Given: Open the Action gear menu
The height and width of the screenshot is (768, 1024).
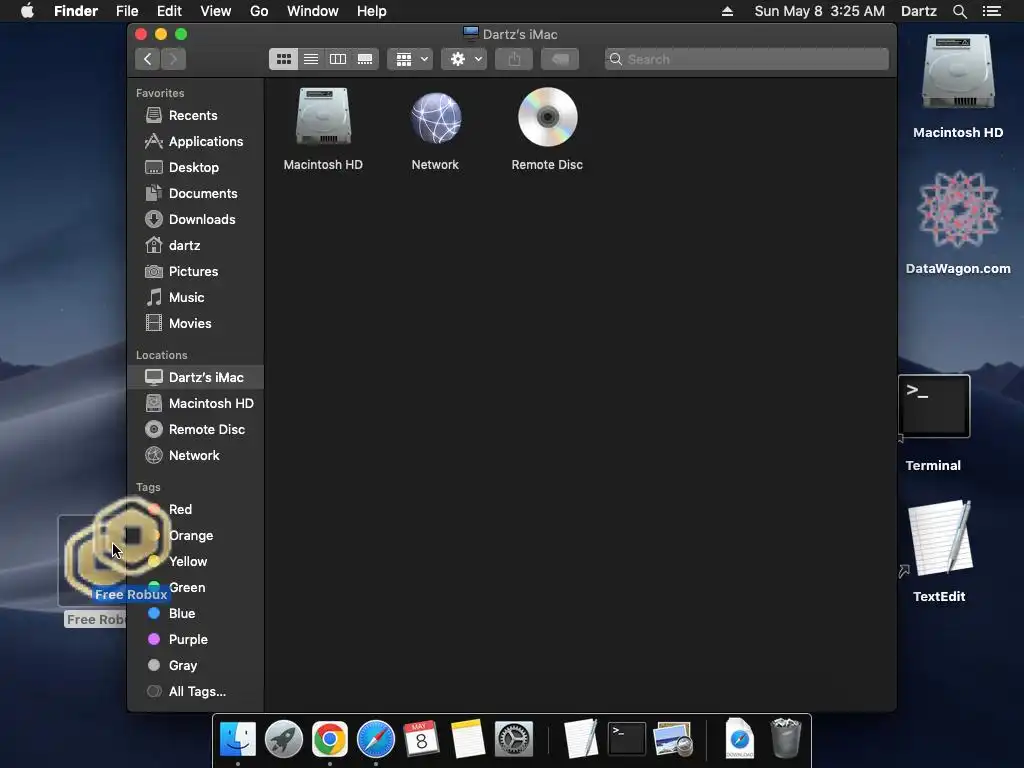Looking at the screenshot, I should pyautogui.click(x=464, y=59).
